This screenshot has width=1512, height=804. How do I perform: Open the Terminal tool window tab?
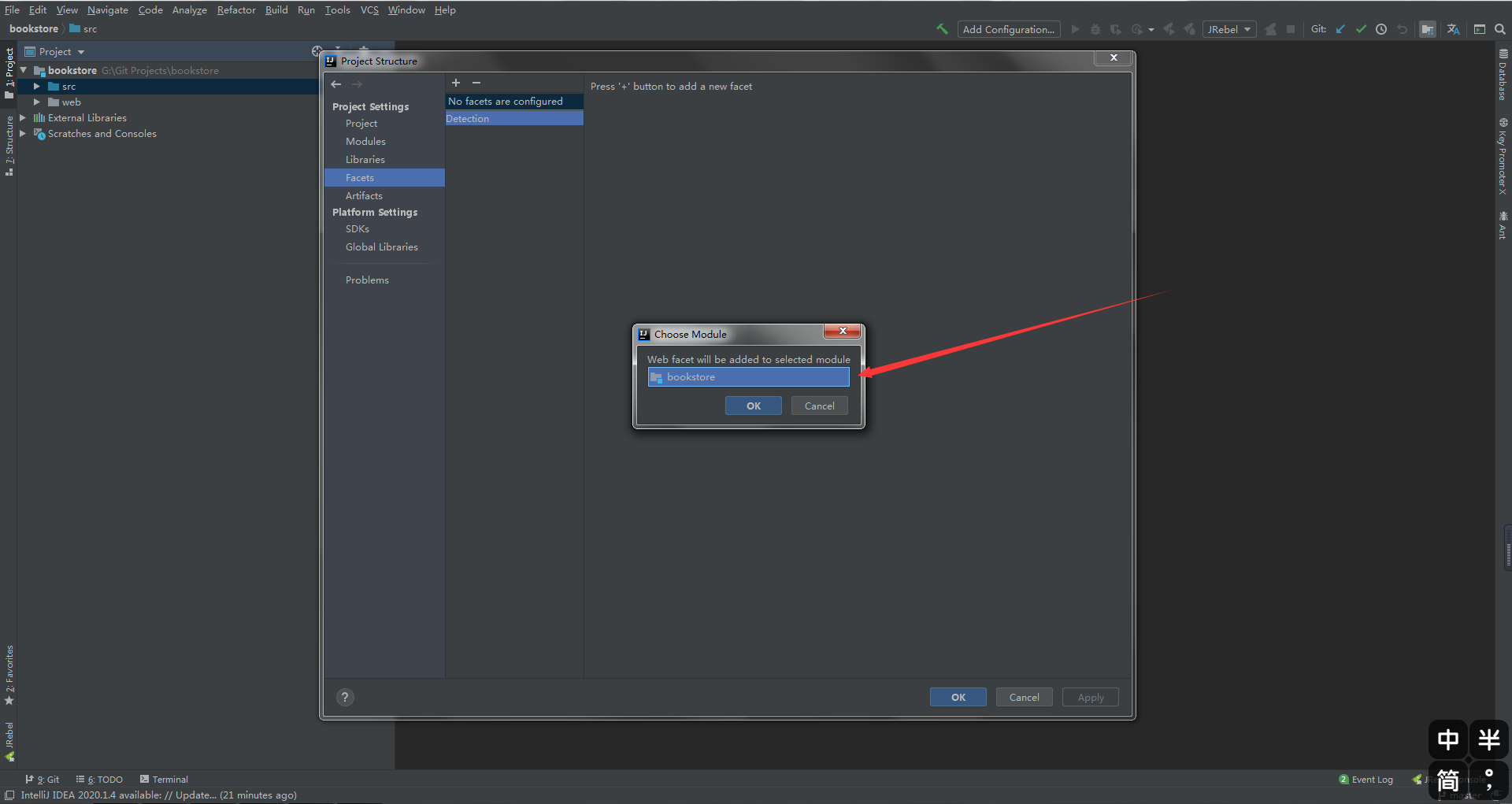click(164, 780)
